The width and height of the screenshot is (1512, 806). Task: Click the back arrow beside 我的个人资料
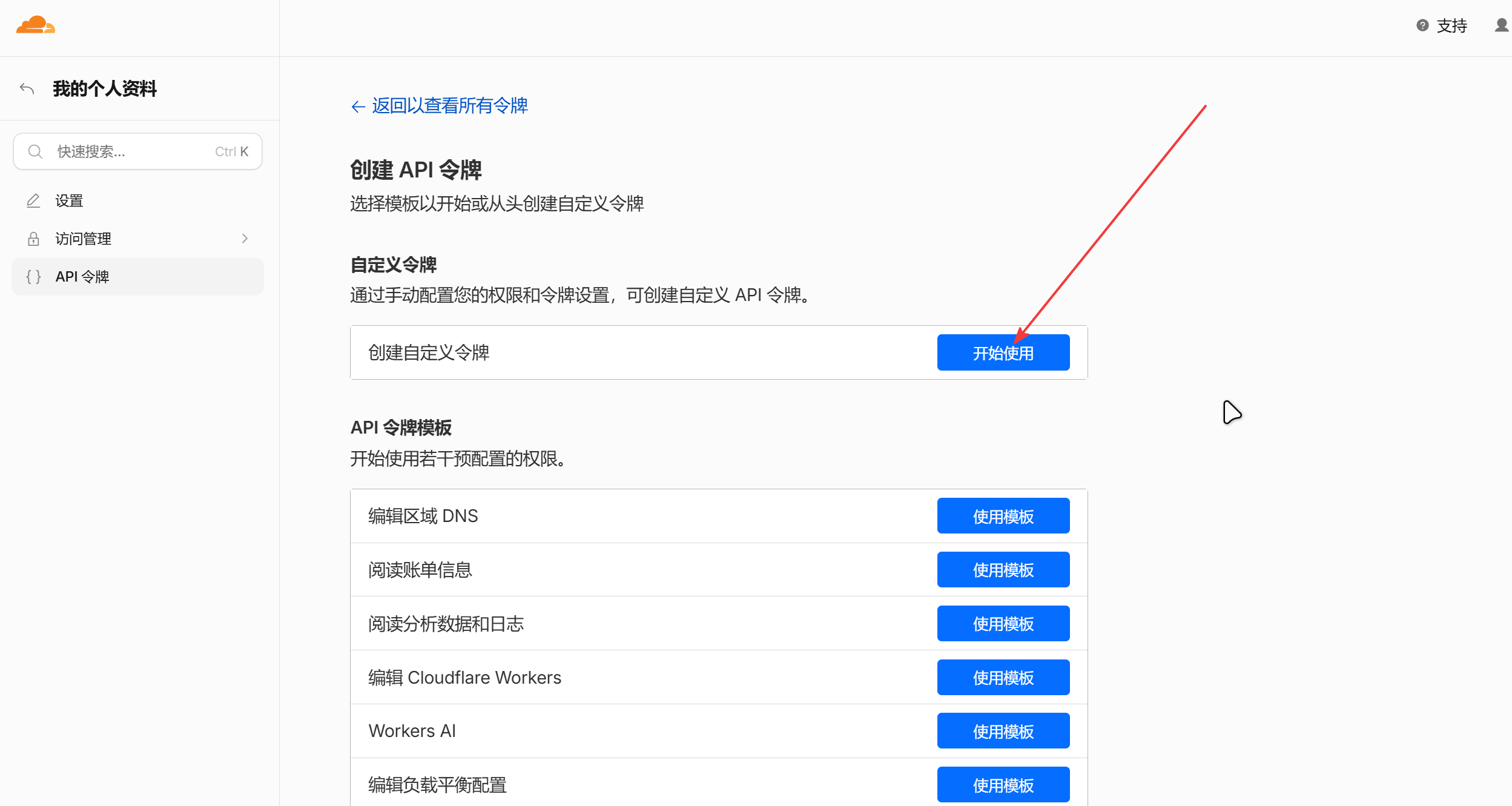tap(27, 88)
